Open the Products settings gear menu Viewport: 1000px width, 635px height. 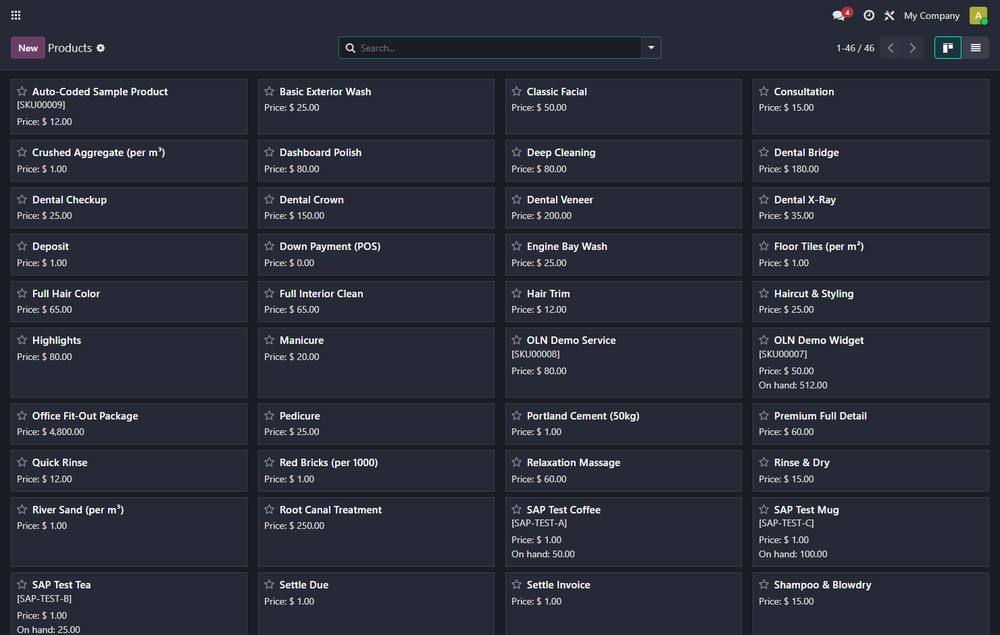click(x=101, y=48)
